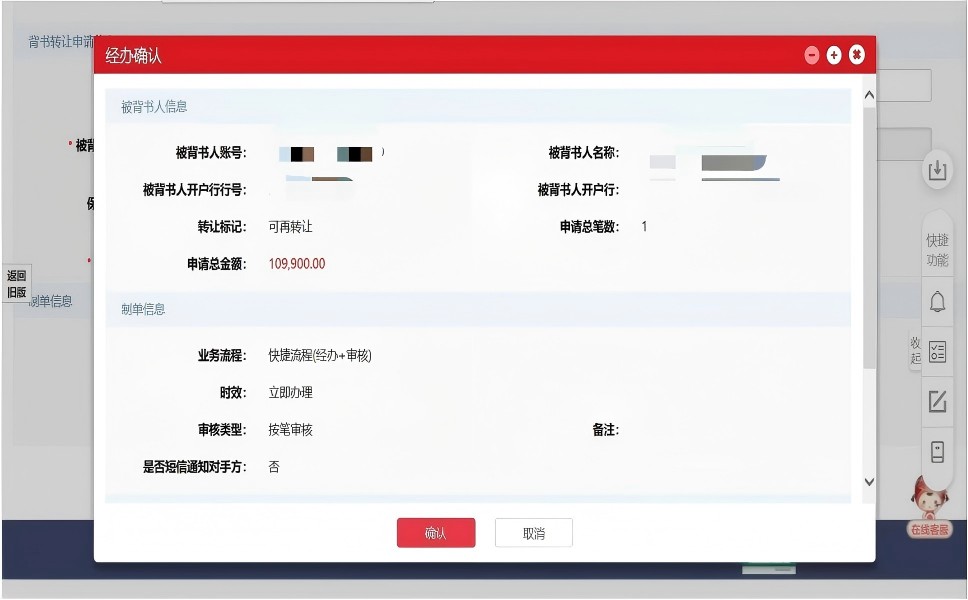The height and width of the screenshot is (600, 968).
Task: Click the mobile phone icon in sidebar
Action: coord(937,452)
